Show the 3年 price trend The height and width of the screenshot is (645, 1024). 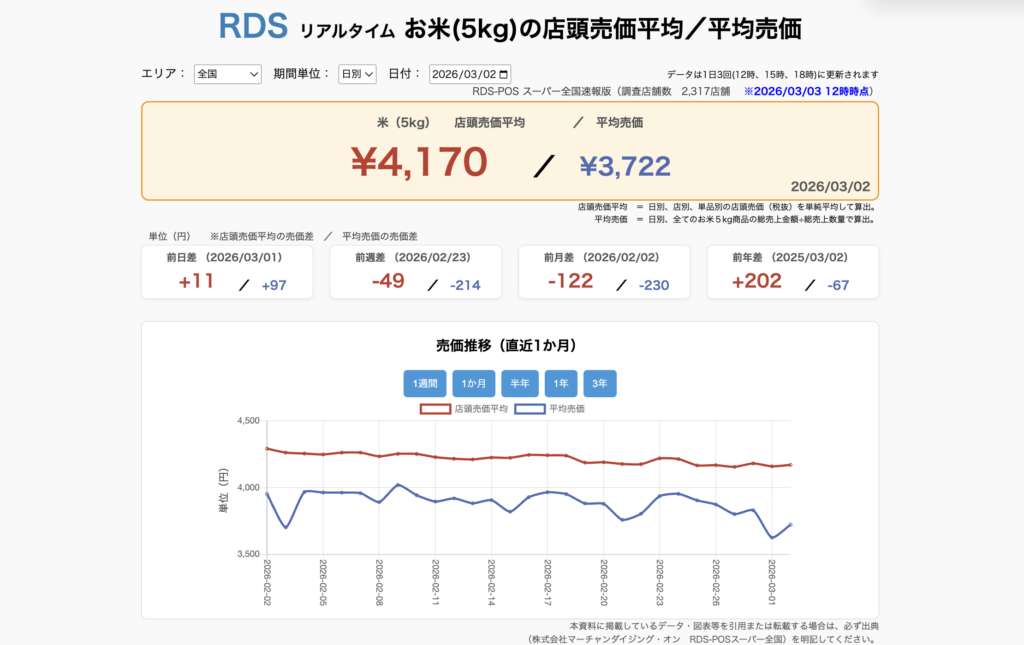pyautogui.click(x=601, y=383)
